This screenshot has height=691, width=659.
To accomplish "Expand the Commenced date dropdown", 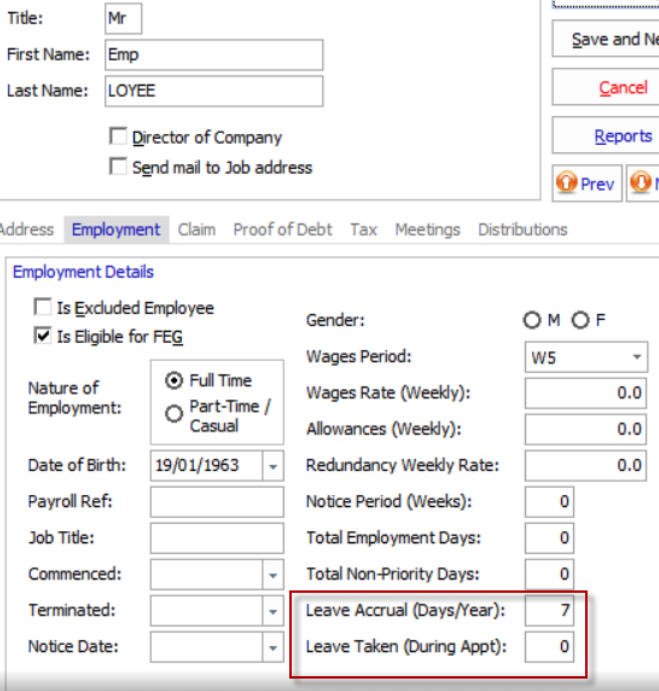I will tap(273, 575).
